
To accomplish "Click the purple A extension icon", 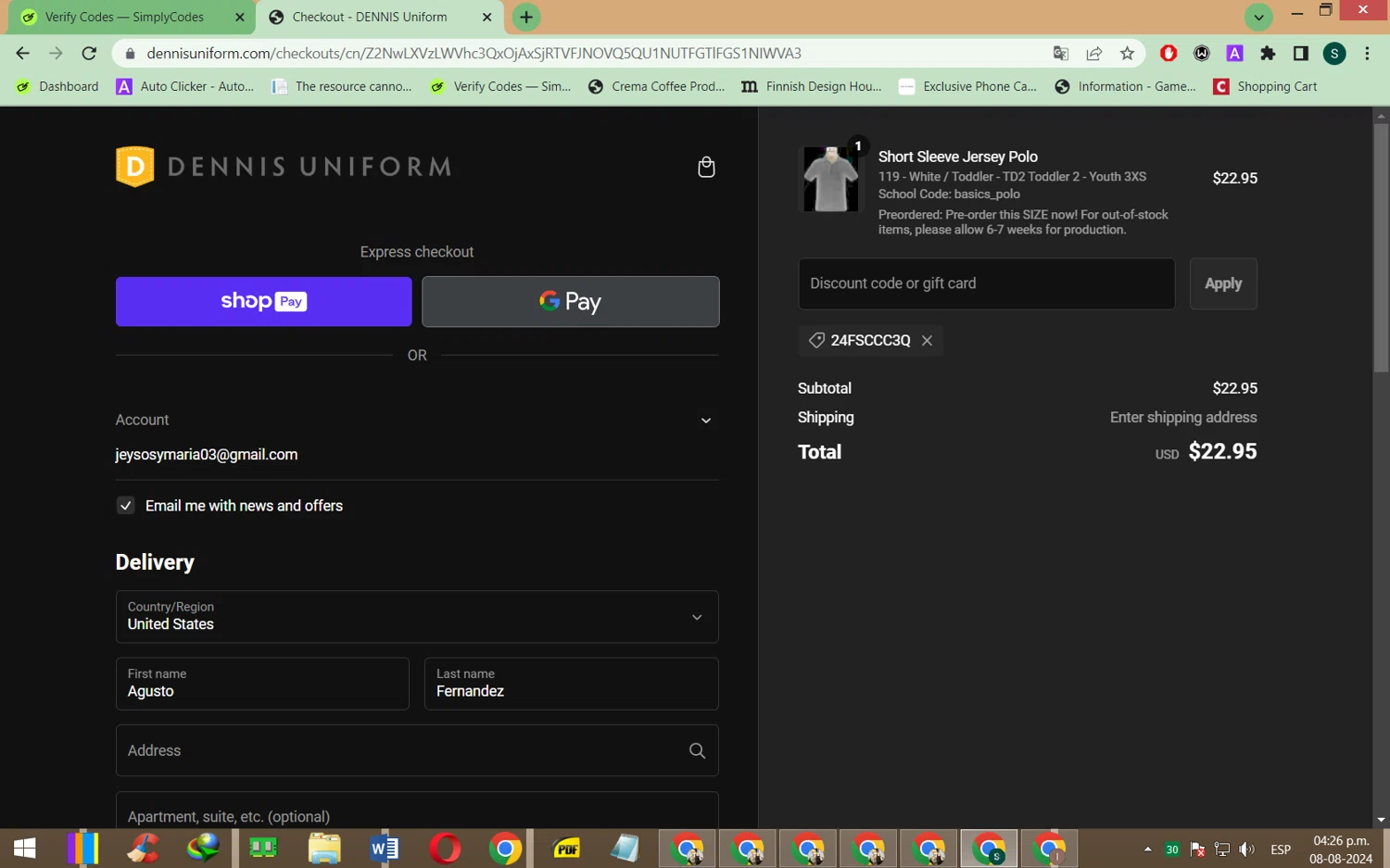I will [x=1234, y=54].
